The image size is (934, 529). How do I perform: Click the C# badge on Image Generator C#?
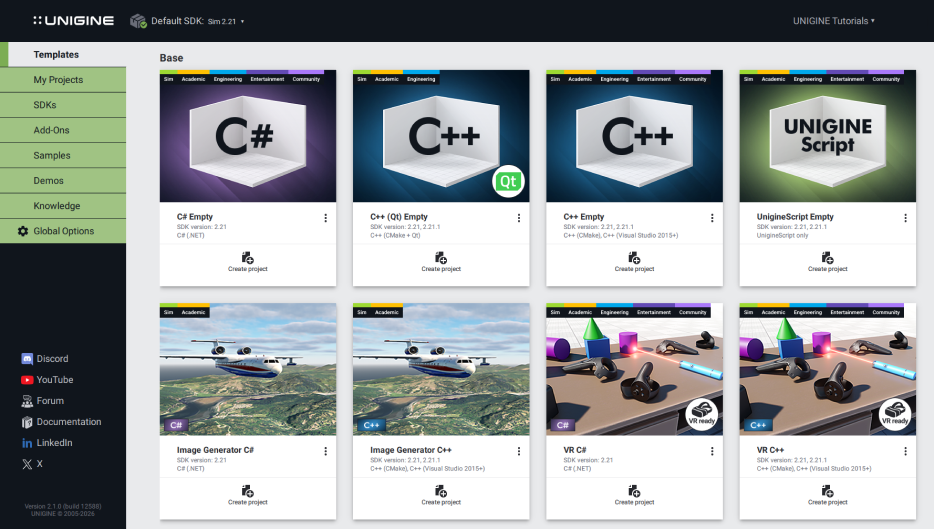176,425
